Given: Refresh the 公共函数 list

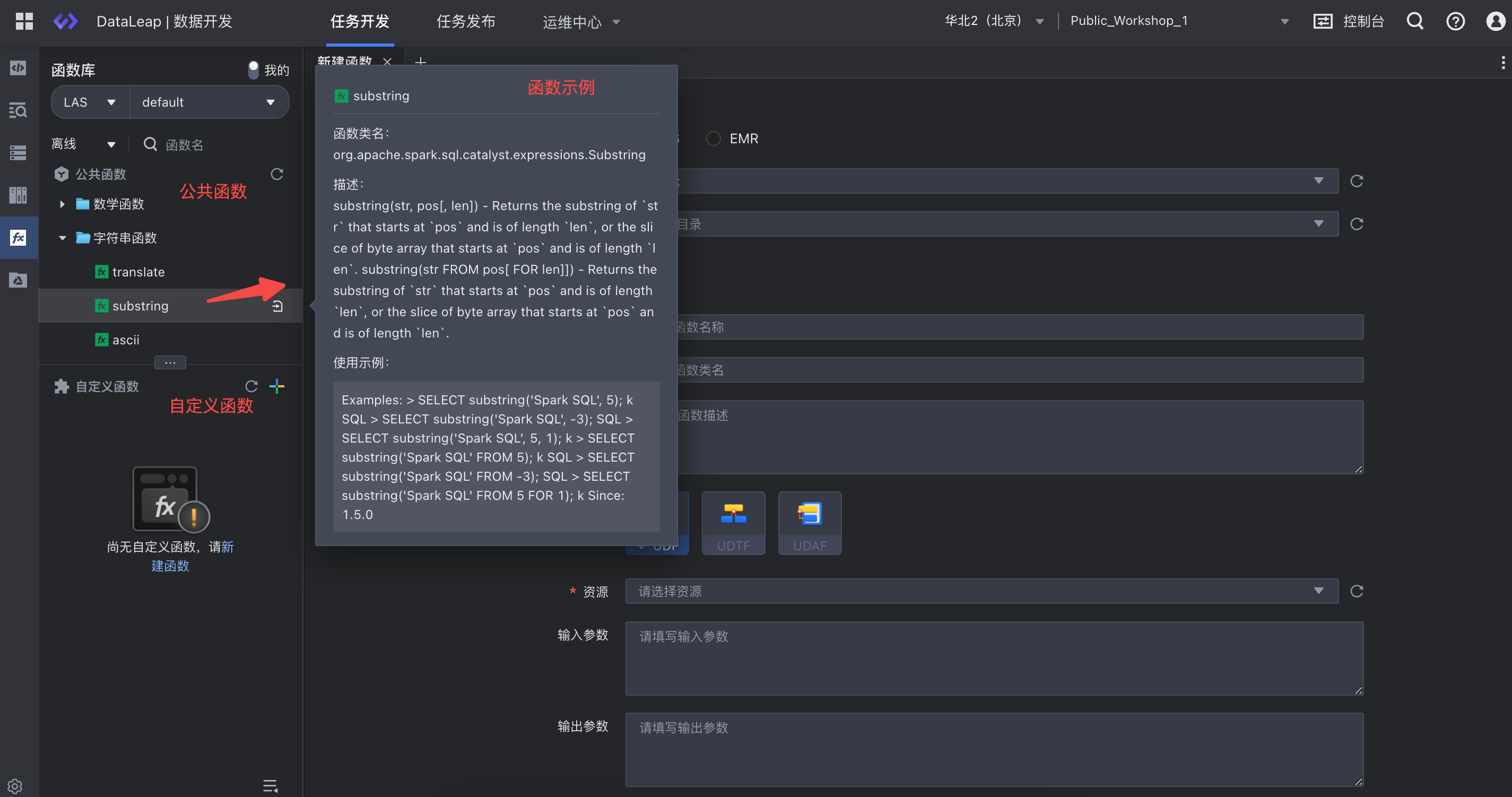Looking at the screenshot, I should click(277, 174).
